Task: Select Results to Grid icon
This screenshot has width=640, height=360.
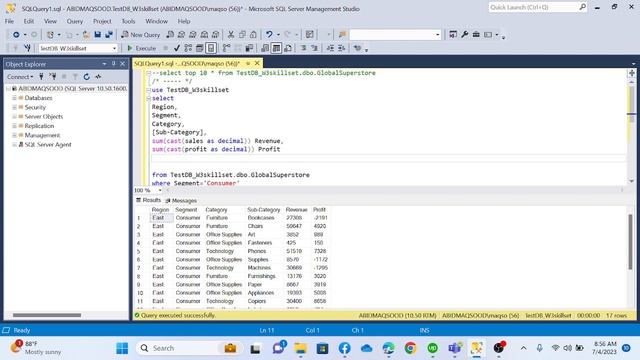Action: pos(276,48)
